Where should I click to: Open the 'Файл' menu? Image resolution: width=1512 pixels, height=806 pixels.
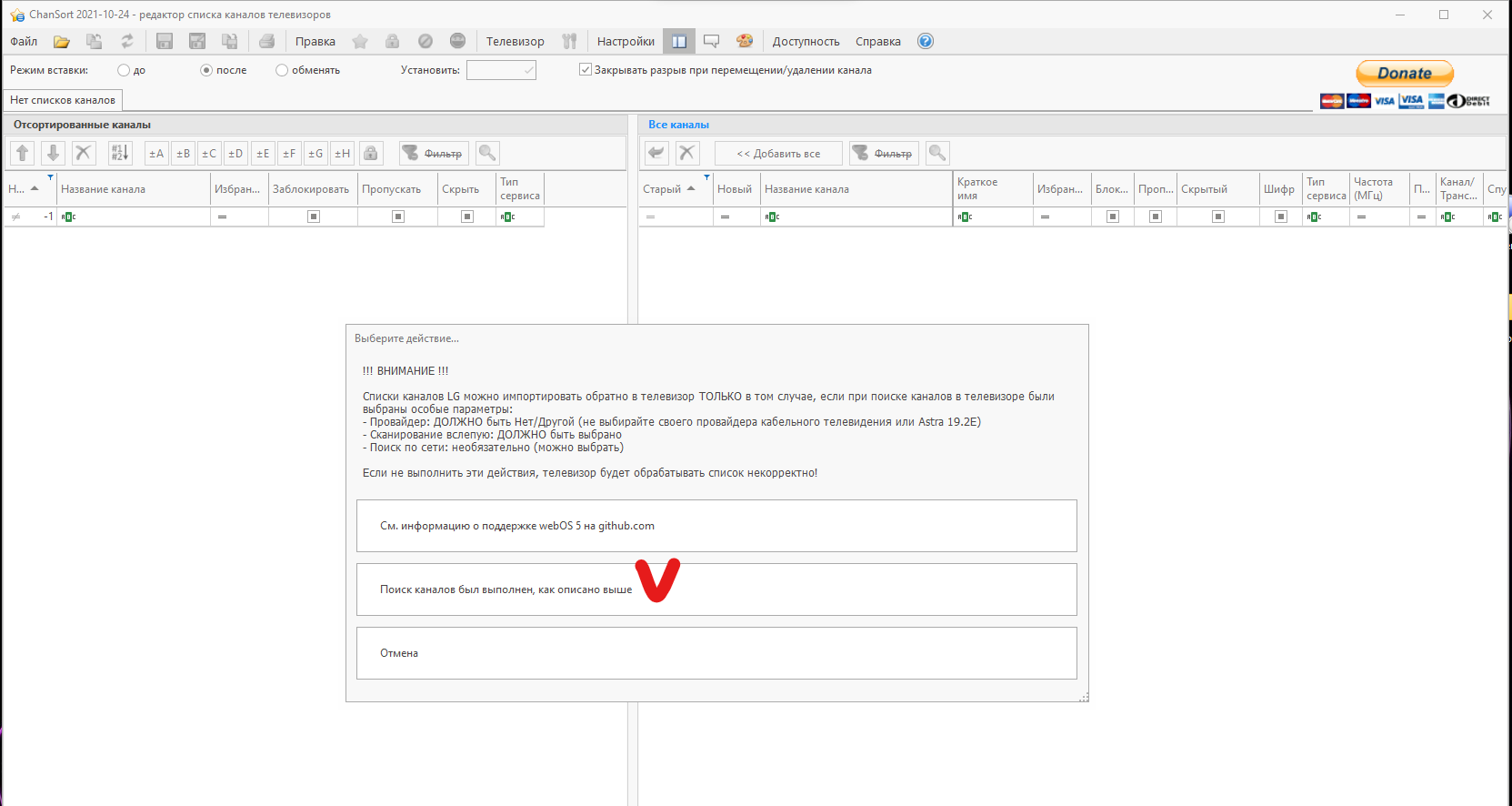(x=24, y=42)
